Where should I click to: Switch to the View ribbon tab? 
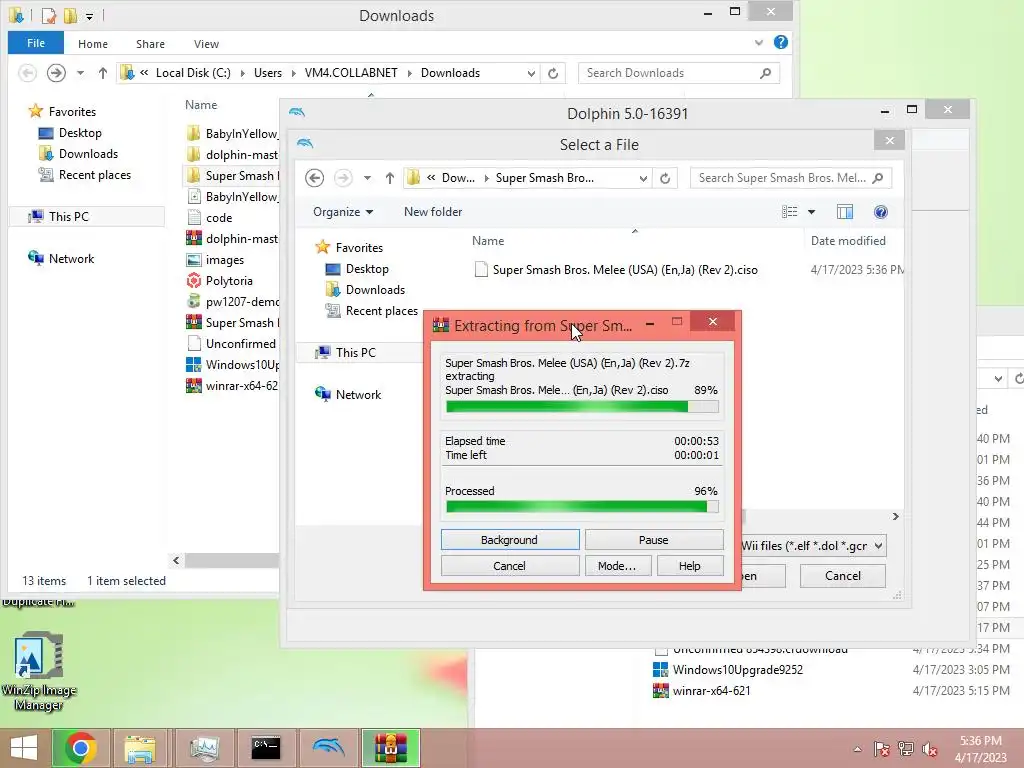click(x=206, y=44)
